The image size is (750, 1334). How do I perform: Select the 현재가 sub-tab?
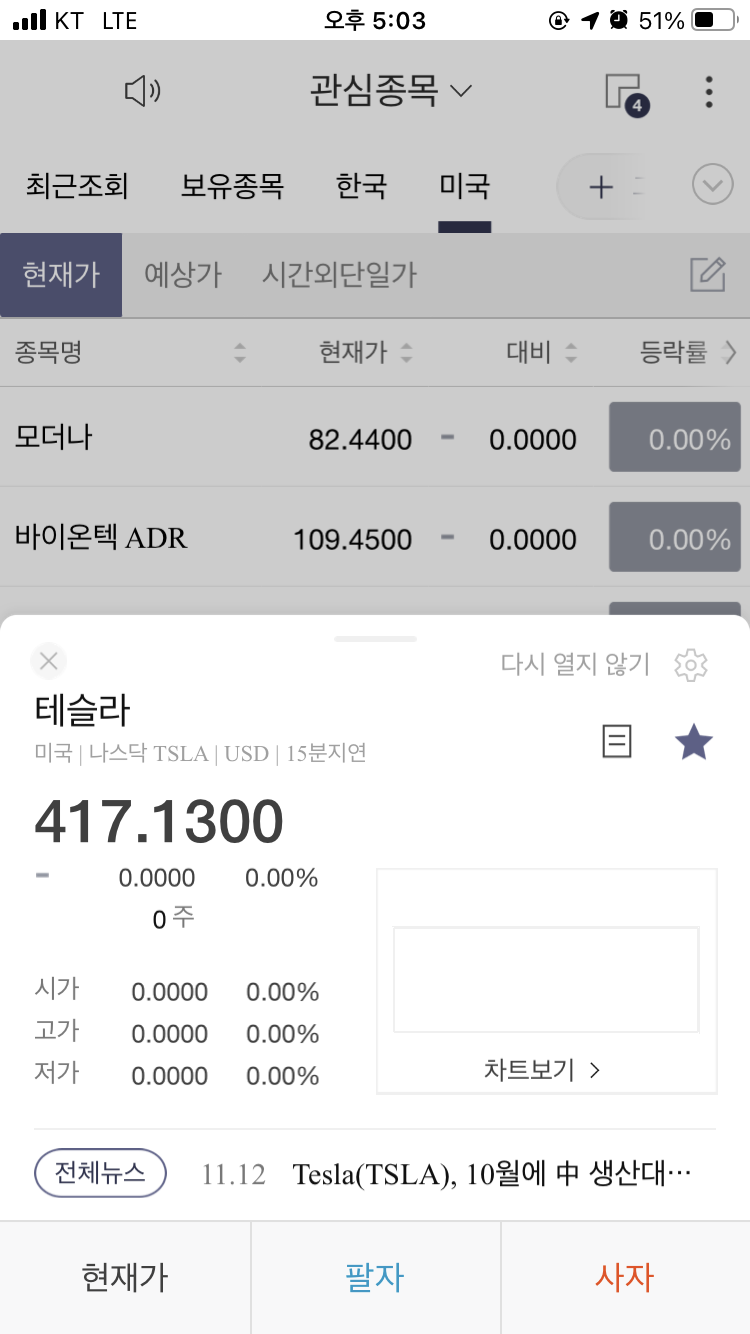point(61,275)
